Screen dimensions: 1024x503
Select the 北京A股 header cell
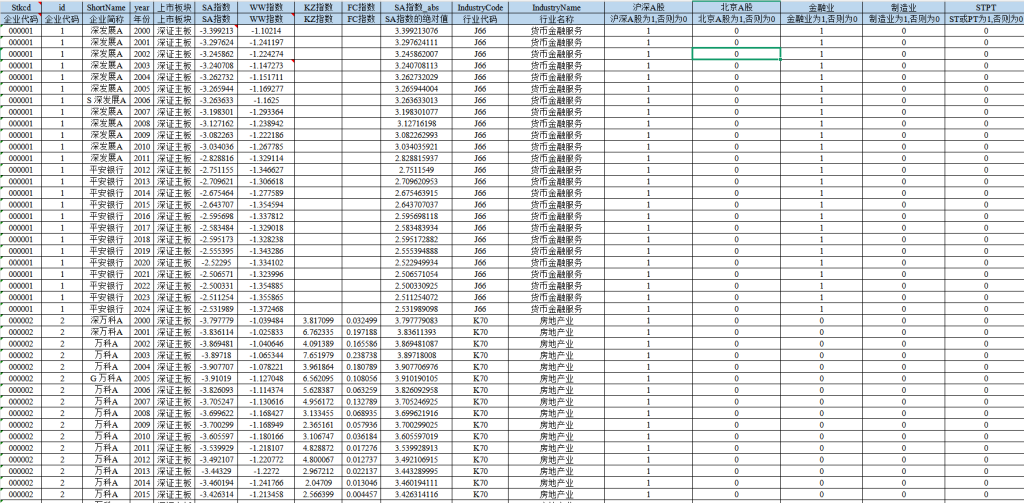tap(736, 7)
